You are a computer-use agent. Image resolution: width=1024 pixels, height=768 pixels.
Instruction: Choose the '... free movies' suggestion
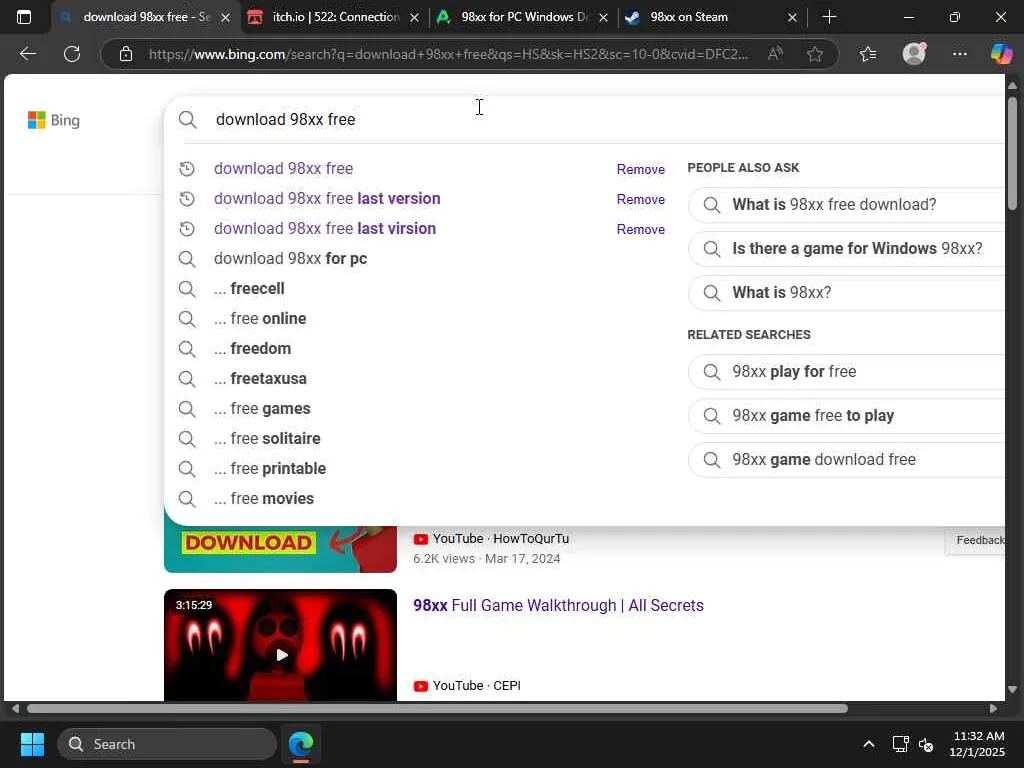click(x=264, y=499)
